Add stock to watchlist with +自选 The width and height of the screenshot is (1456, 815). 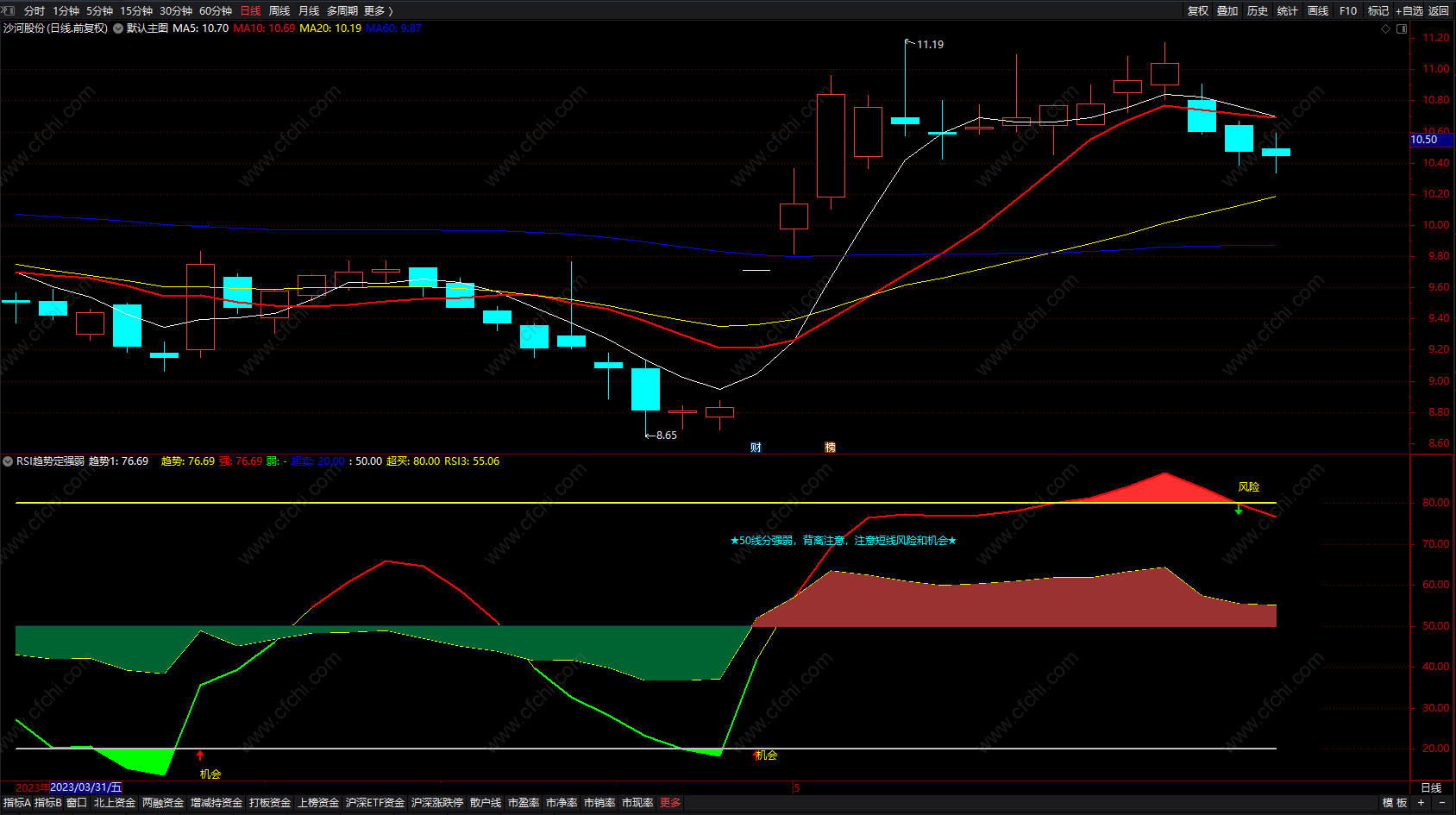[1409, 11]
